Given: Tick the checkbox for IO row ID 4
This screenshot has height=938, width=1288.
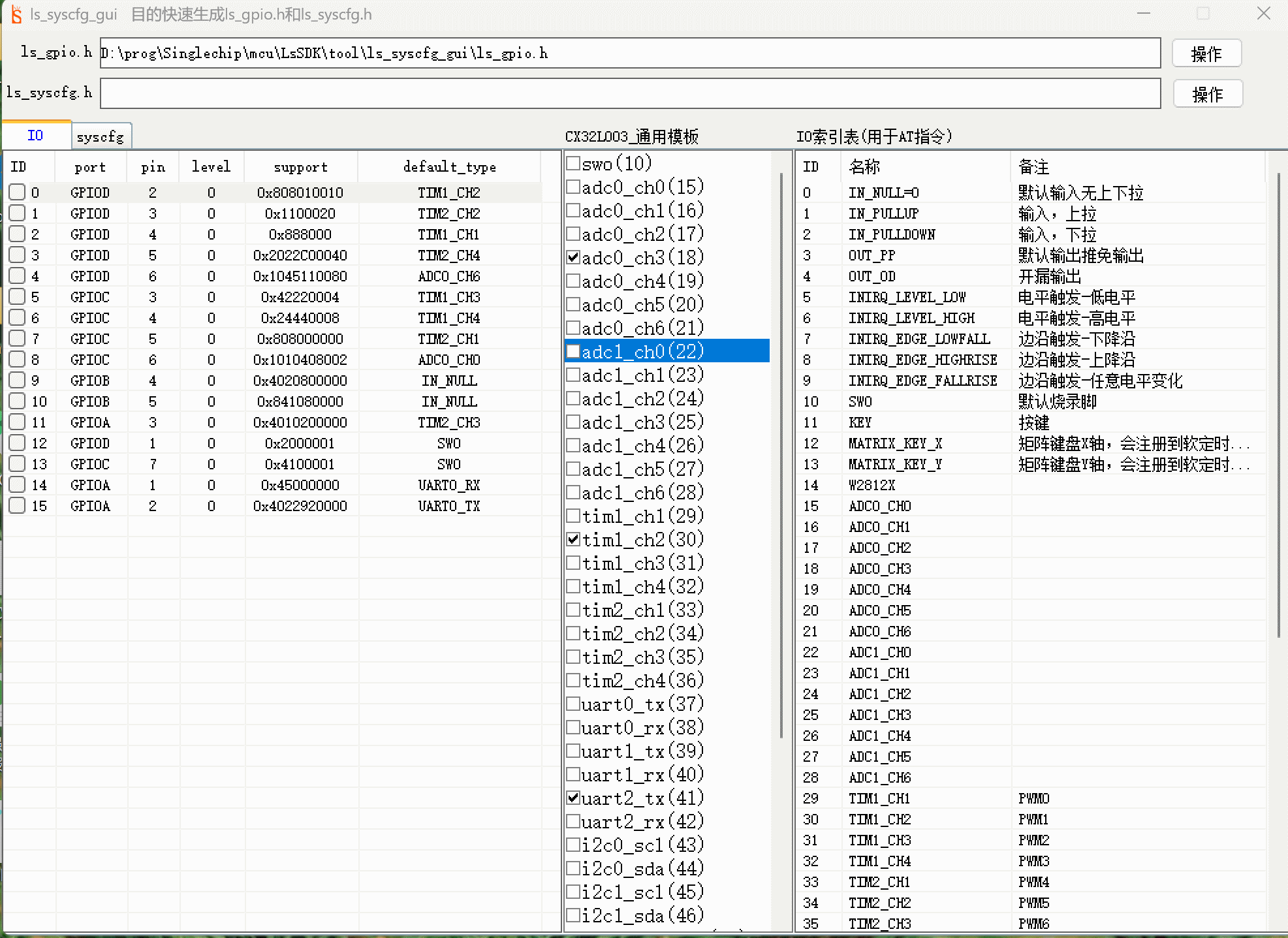Looking at the screenshot, I should pos(18,275).
